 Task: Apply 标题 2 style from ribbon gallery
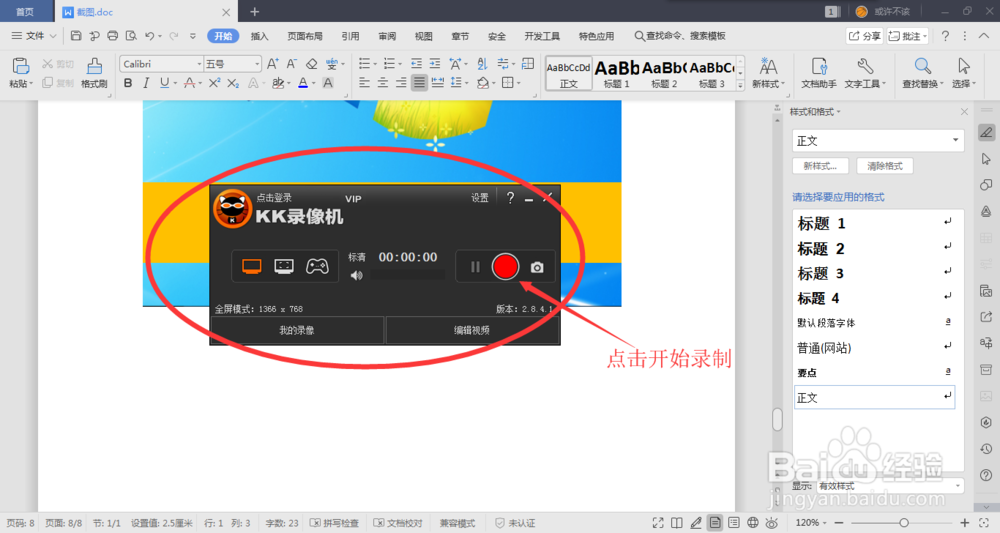coord(664,73)
